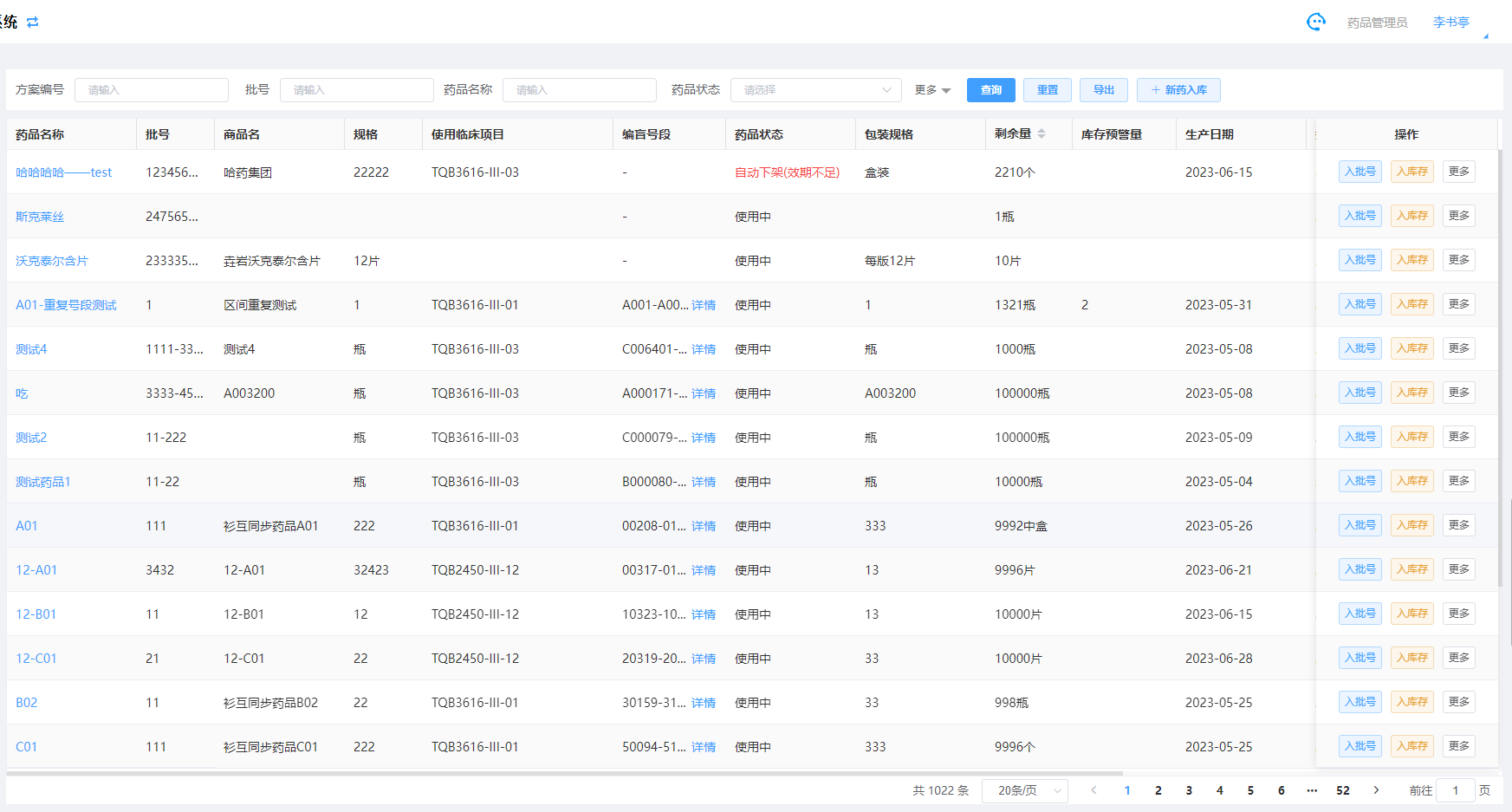
Task: Click the go-to page number input
Action: point(1456,790)
